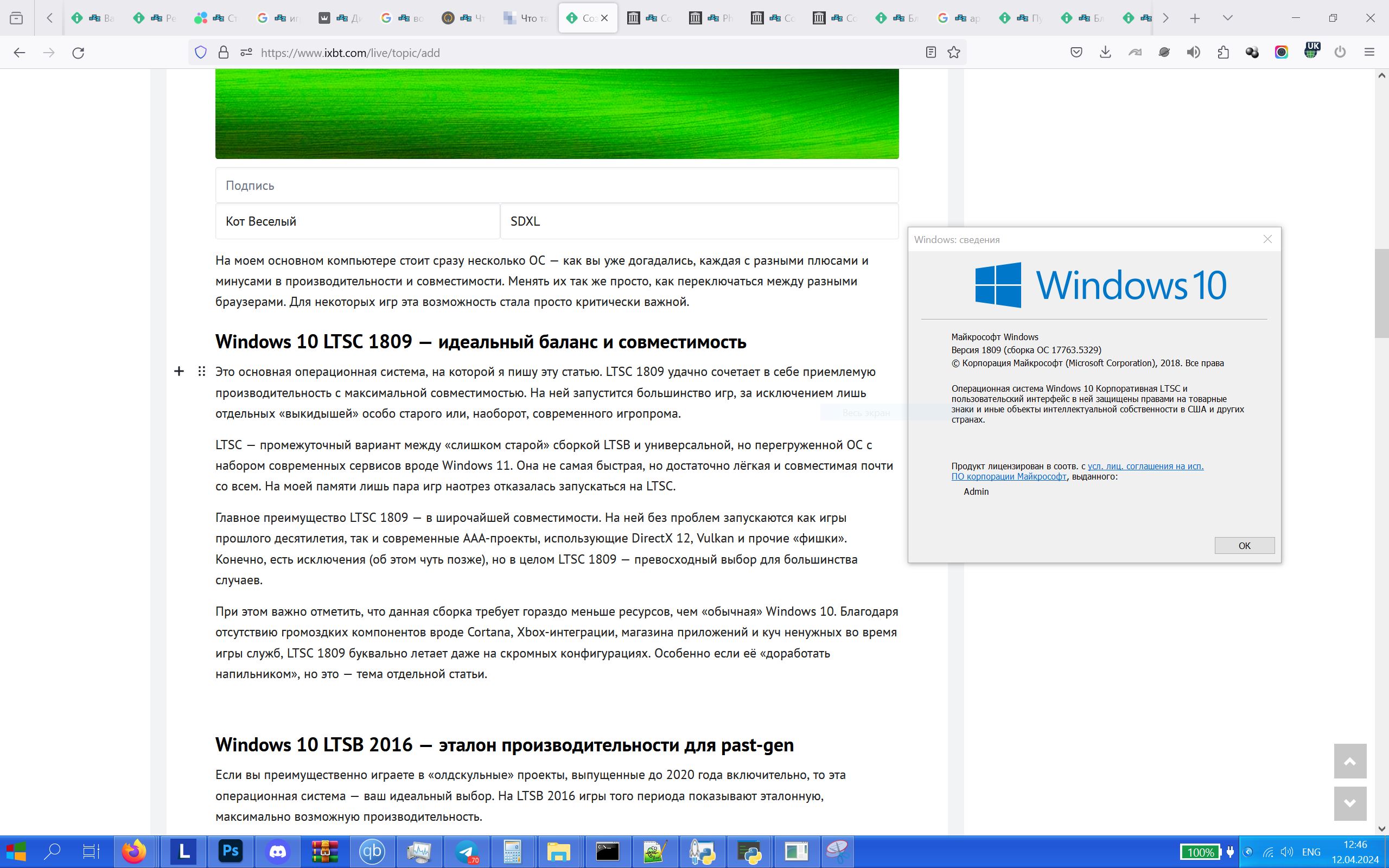
Task: Switch to the Google tab 'ар'
Action: point(960,18)
